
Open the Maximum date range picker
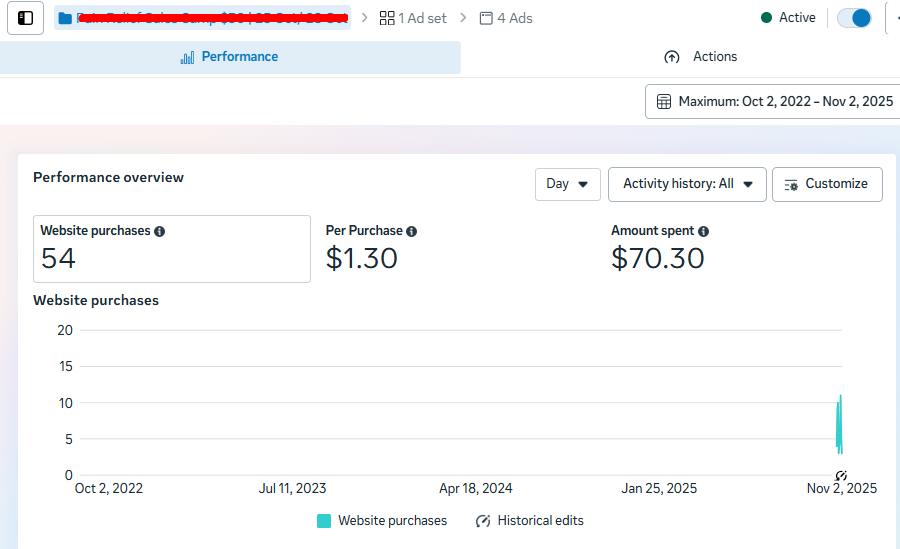click(x=774, y=101)
